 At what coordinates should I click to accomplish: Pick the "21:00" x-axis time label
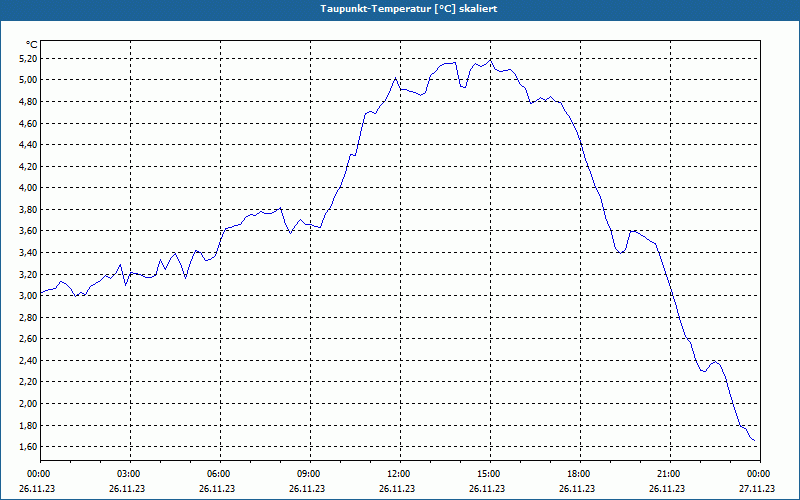(x=670, y=474)
